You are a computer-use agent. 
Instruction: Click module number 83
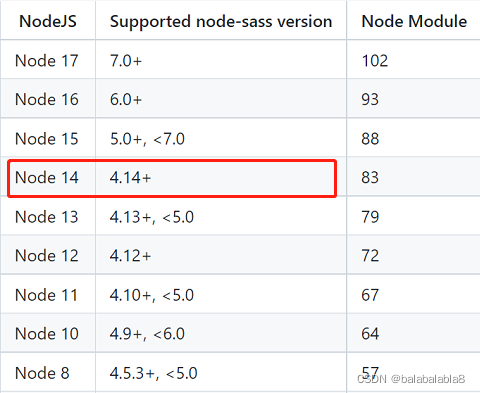[370, 177]
